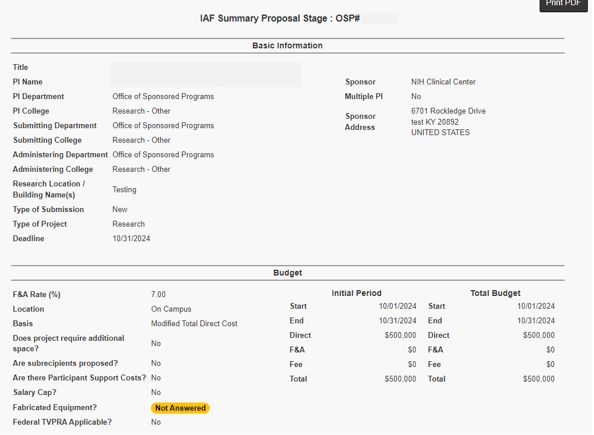The image size is (594, 435).
Task: Click the Print PDF button
Action: [x=564, y=5]
